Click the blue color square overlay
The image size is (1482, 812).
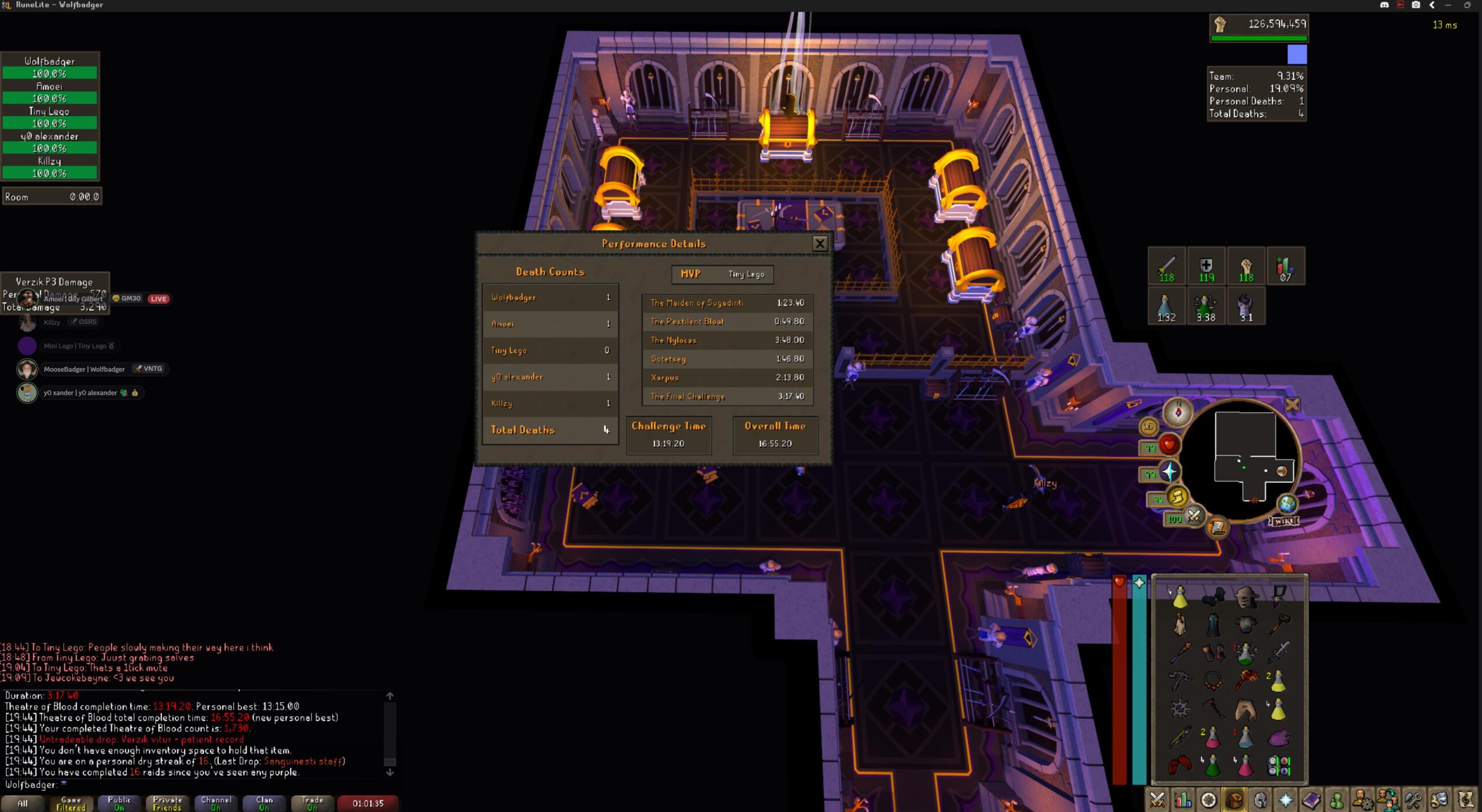[x=1297, y=54]
